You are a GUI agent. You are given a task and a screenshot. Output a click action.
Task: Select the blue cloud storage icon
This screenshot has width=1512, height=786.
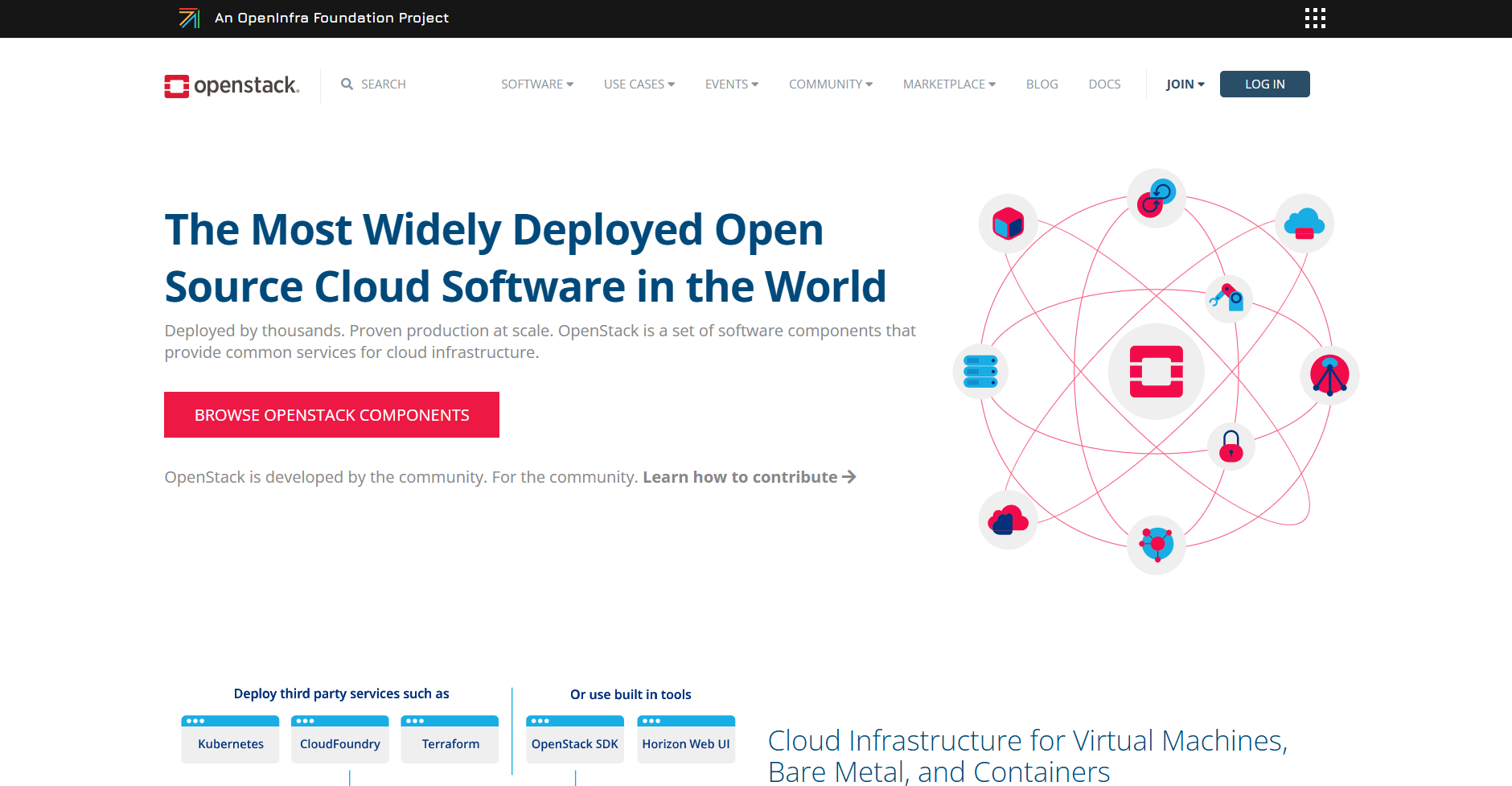[x=1305, y=224]
